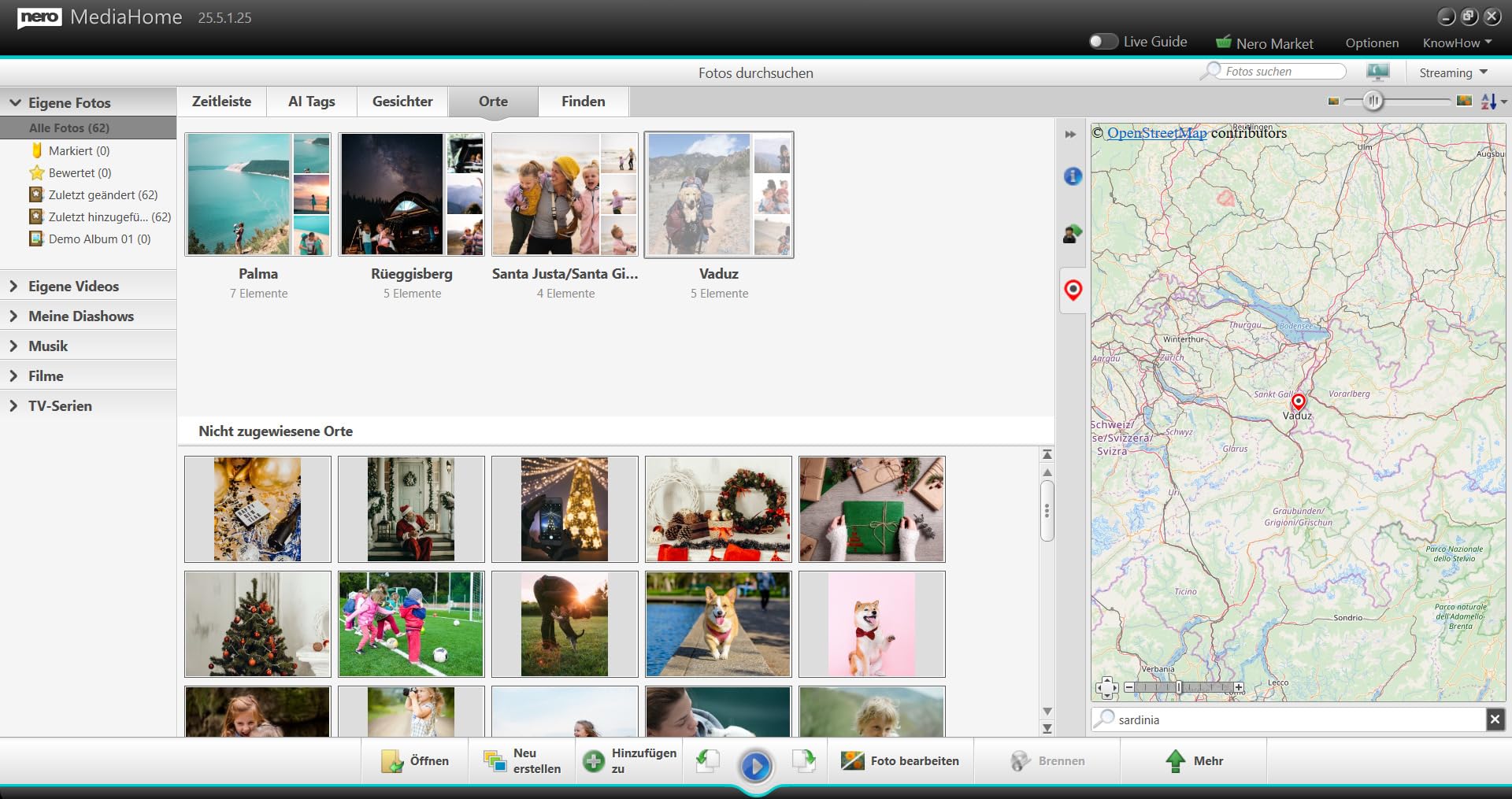The height and width of the screenshot is (799, 1512).
Task: Click the monitor streaming device icon
Action: click(x=1378, y=72)
